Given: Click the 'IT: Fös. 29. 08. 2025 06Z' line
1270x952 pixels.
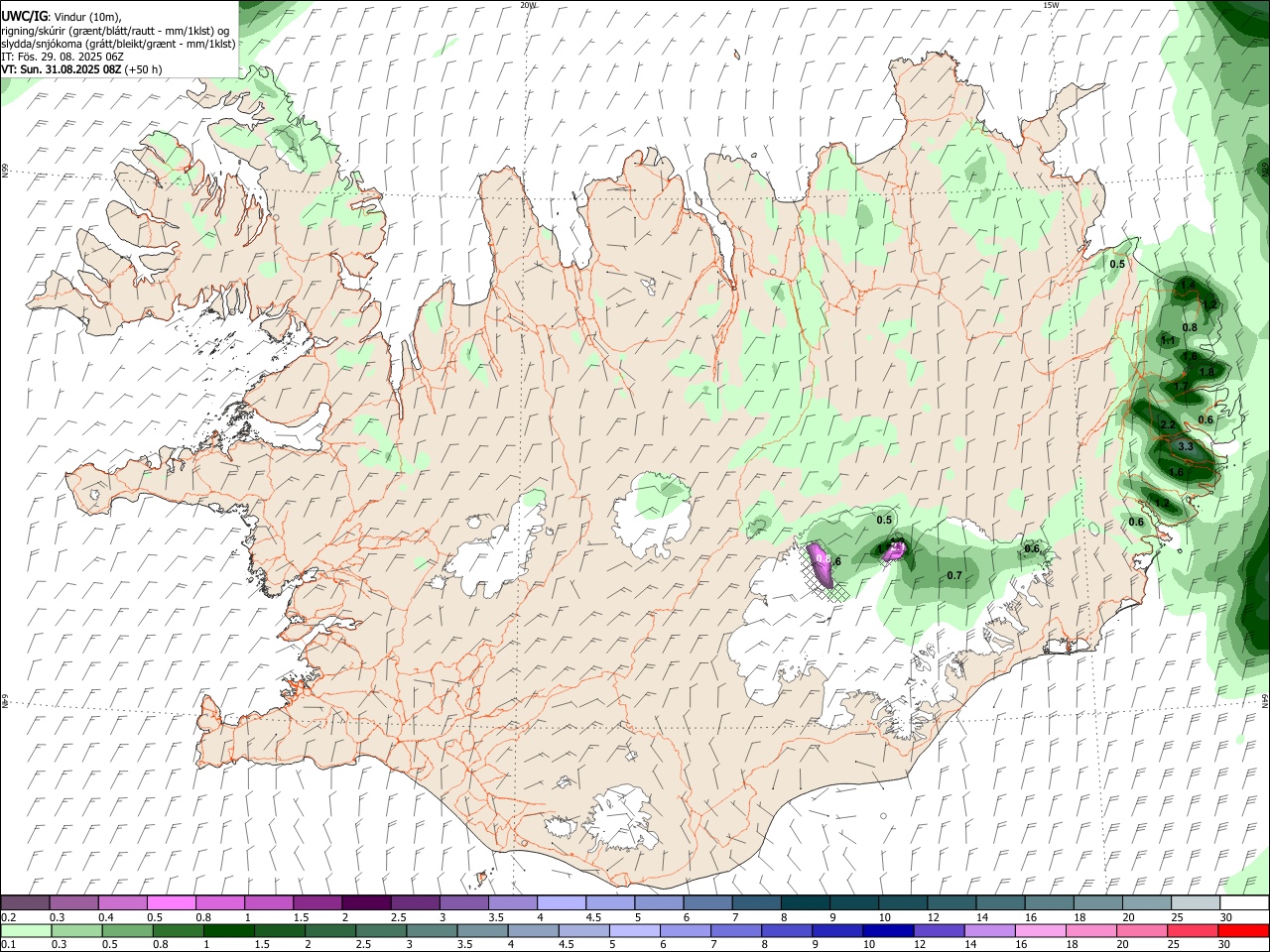Looking at the screenshot, I should 63,57.
